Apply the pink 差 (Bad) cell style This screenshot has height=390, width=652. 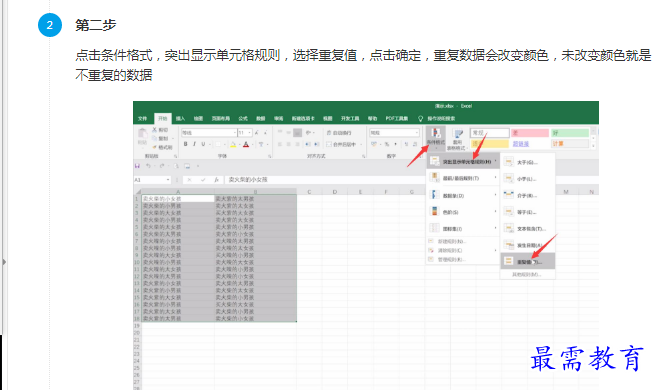530,133
